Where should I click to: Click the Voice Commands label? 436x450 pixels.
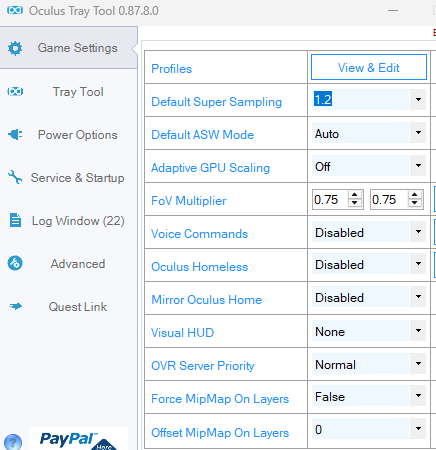coord(200,234)
